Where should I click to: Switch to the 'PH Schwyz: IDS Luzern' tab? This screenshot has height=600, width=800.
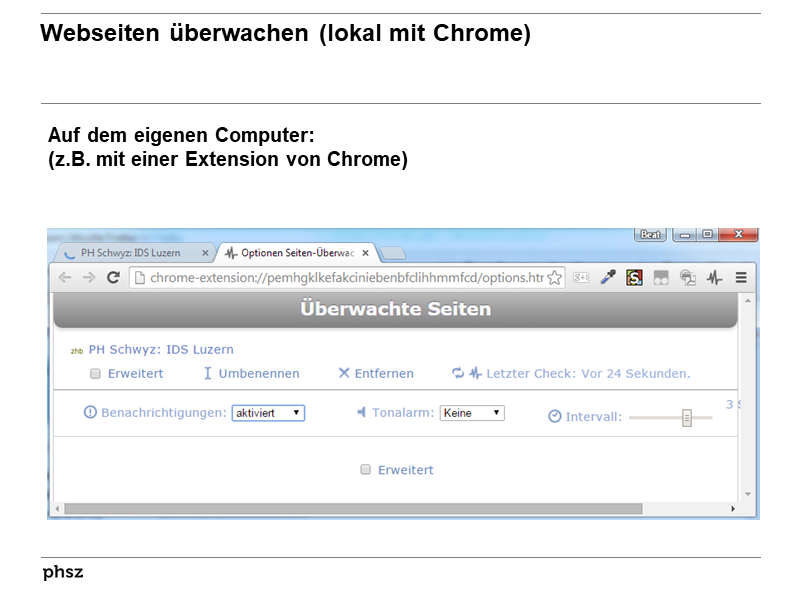pyautogui.click(x=130, y=252)
